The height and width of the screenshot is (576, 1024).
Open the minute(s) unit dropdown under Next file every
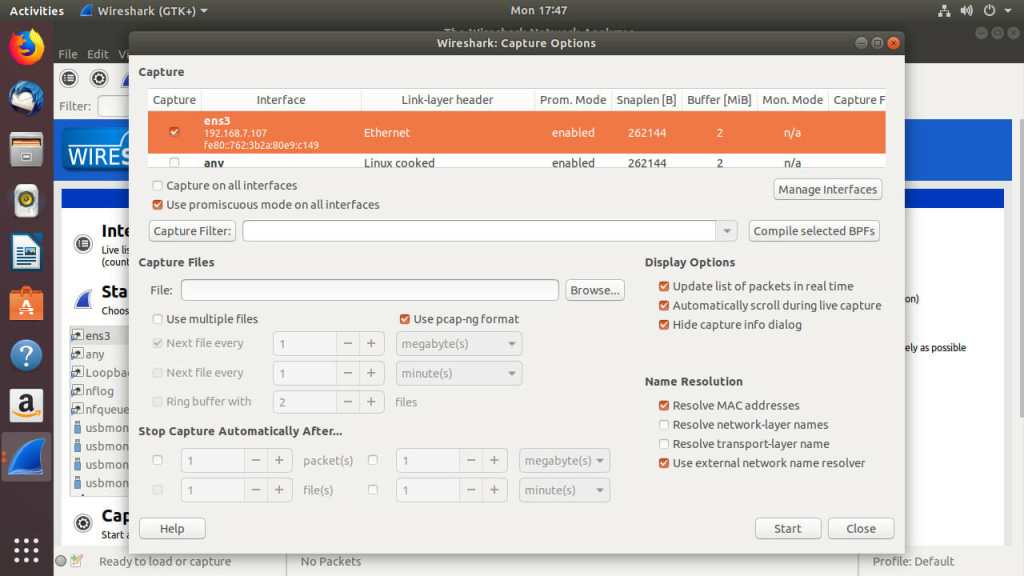tap(458, 373)
